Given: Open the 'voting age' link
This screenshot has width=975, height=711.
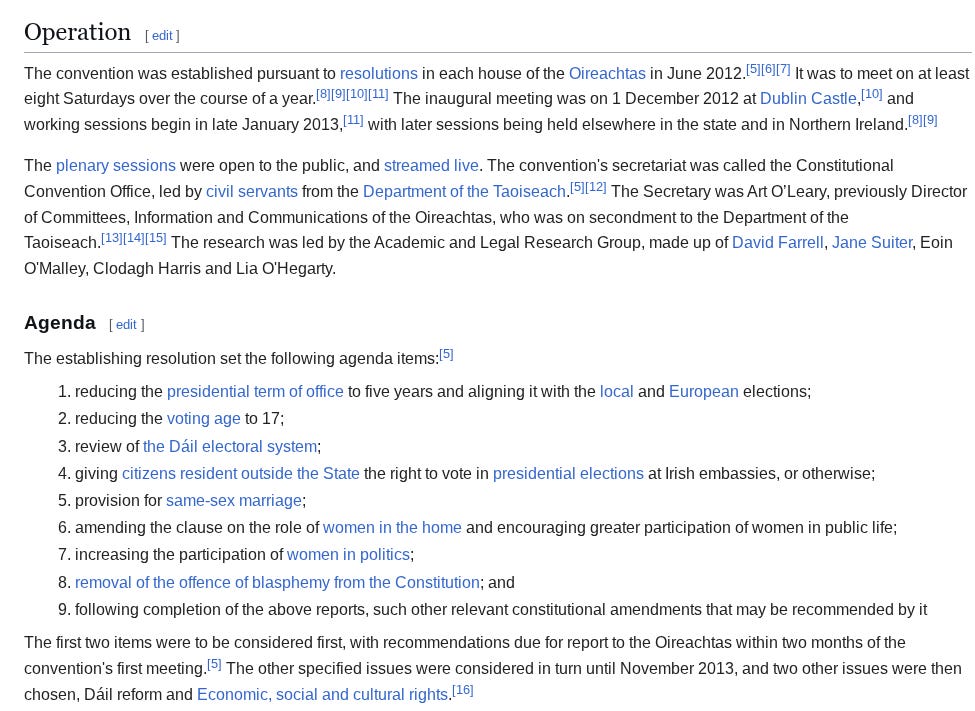Looking at the screenshot, I should click(x=203, y=419).
